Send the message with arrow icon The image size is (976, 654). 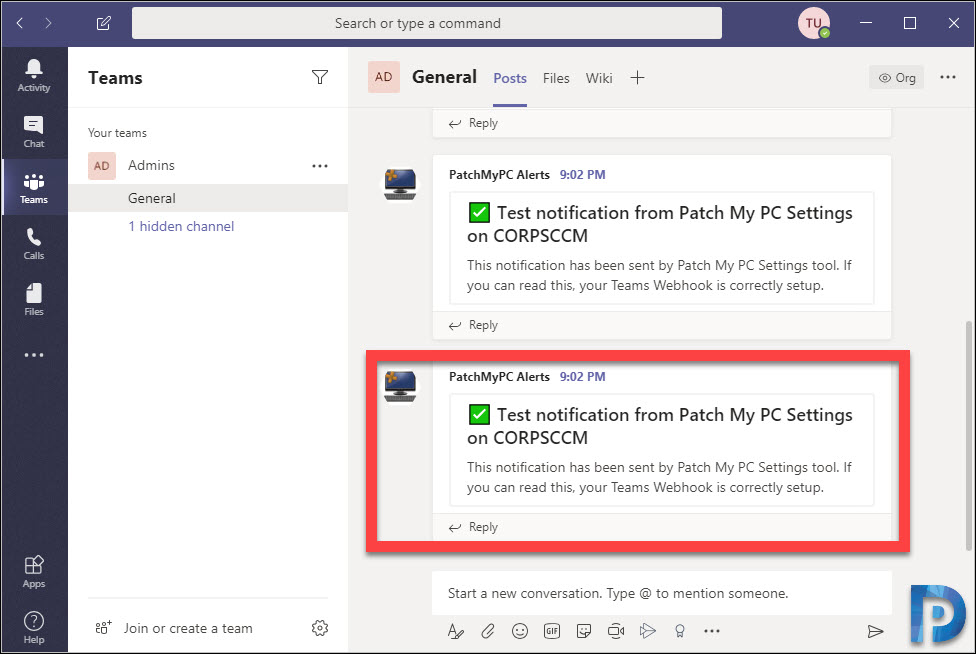pyautogui.click(x=875, y=631)
